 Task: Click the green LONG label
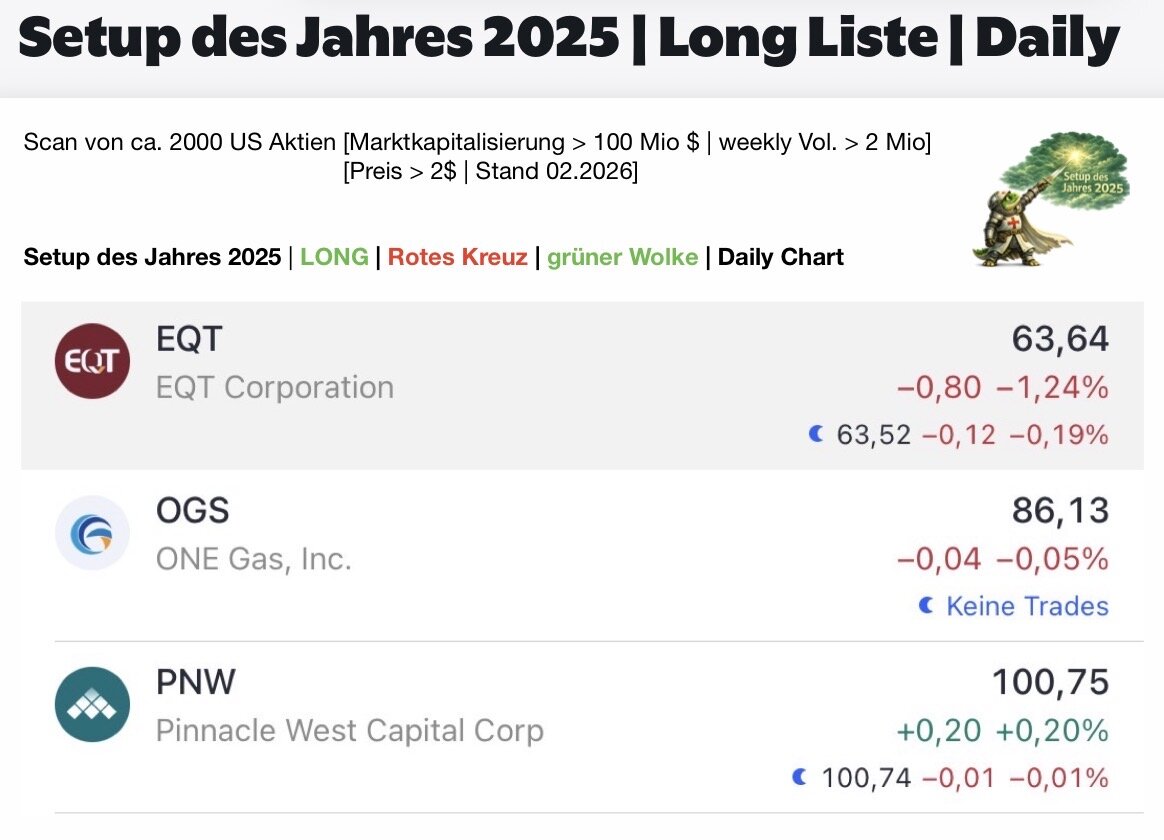pos(334,257)
